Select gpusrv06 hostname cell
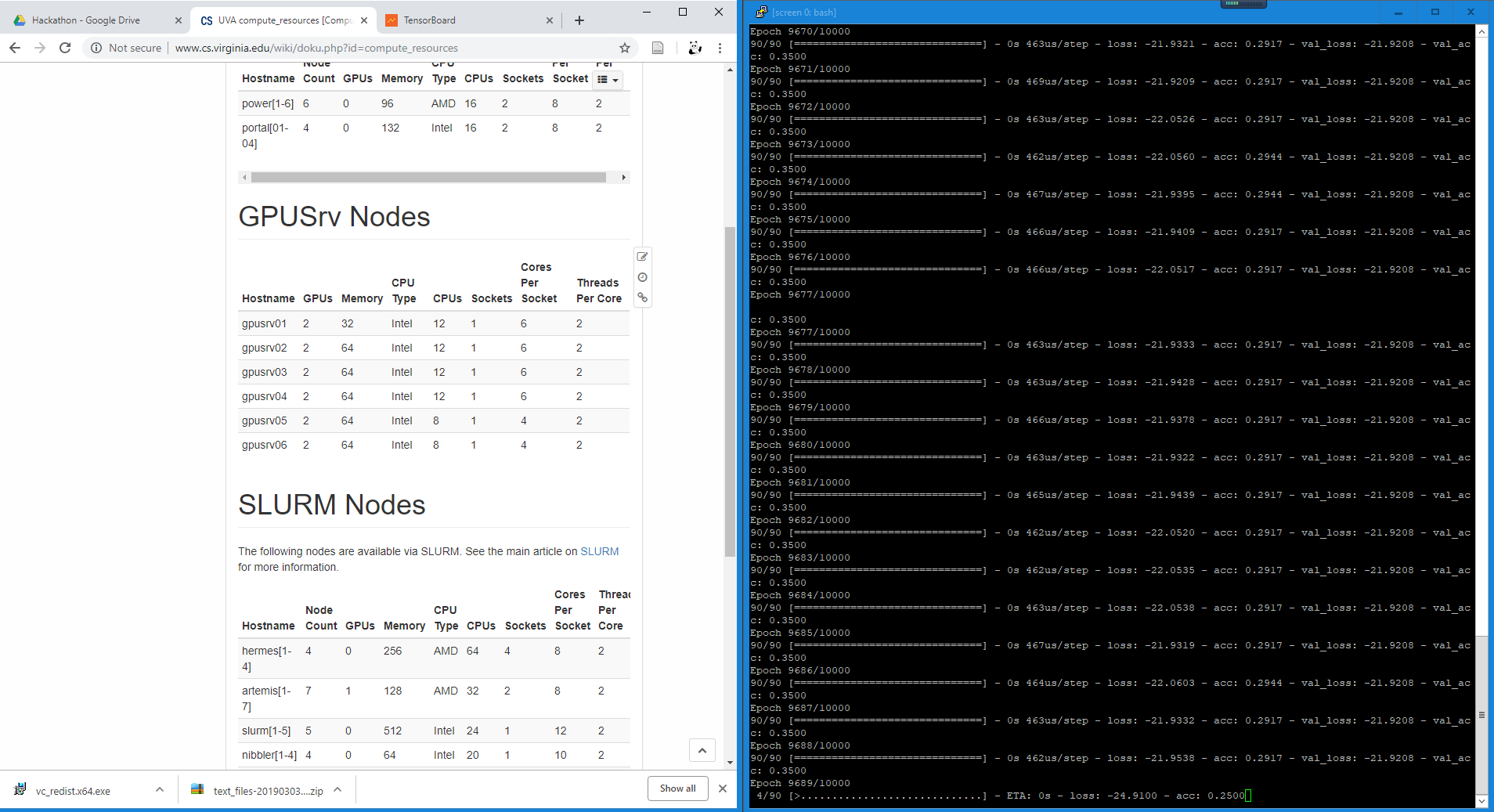The width and height of the screenshot is (1494, 812). point(265,445)
